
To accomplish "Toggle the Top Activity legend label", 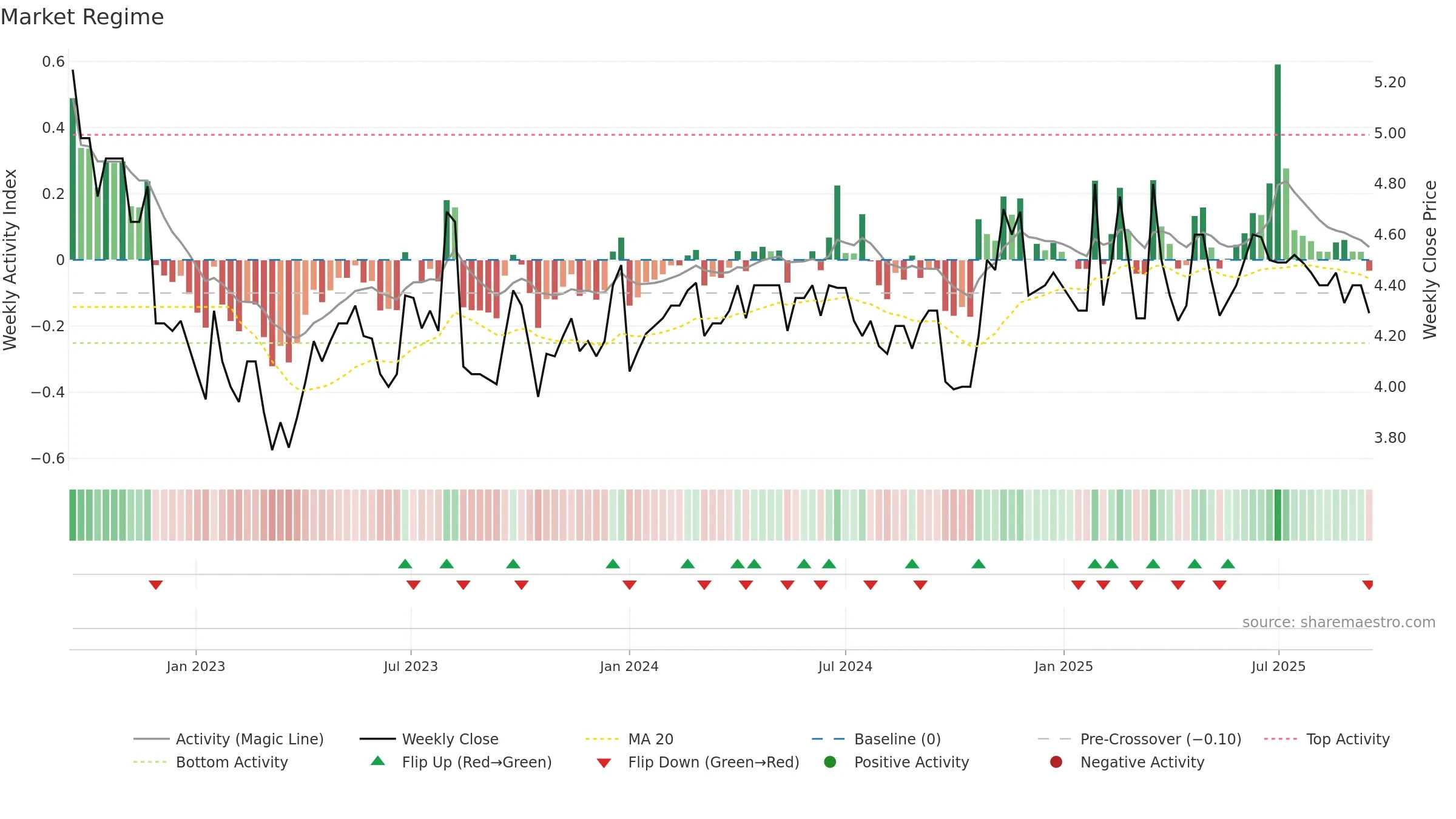I will (1348, 739).
